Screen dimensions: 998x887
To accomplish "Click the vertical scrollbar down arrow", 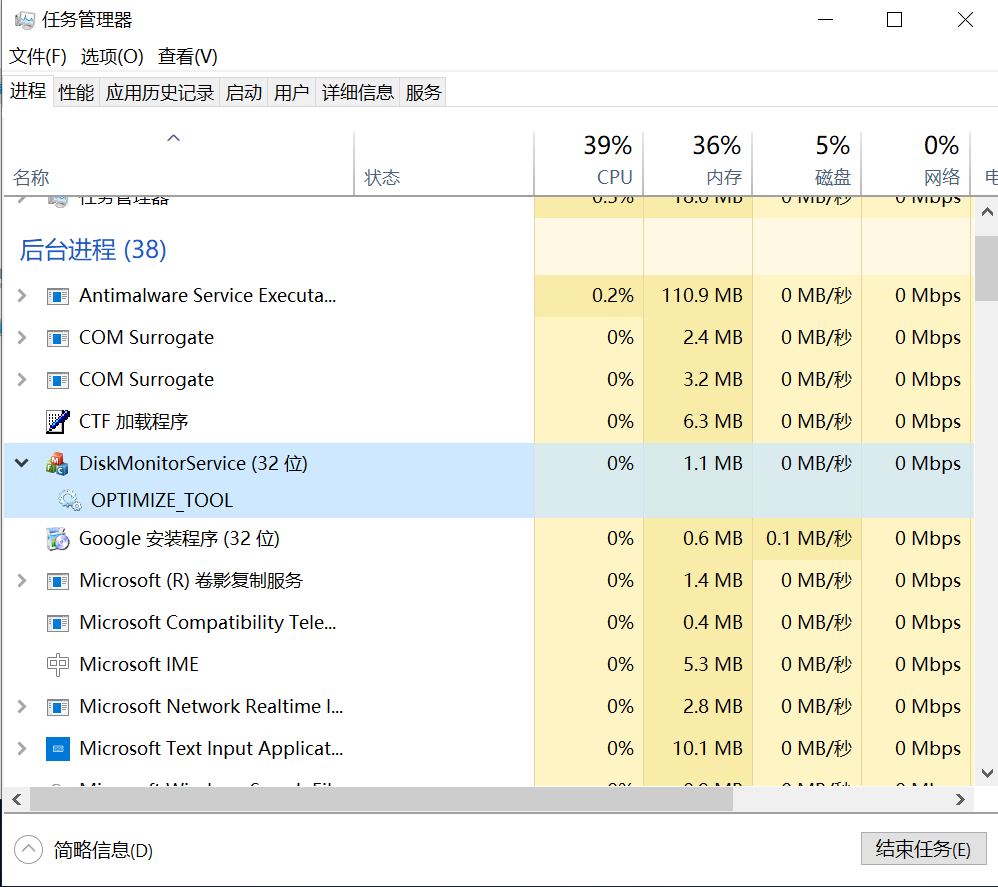I will [986, 773].
